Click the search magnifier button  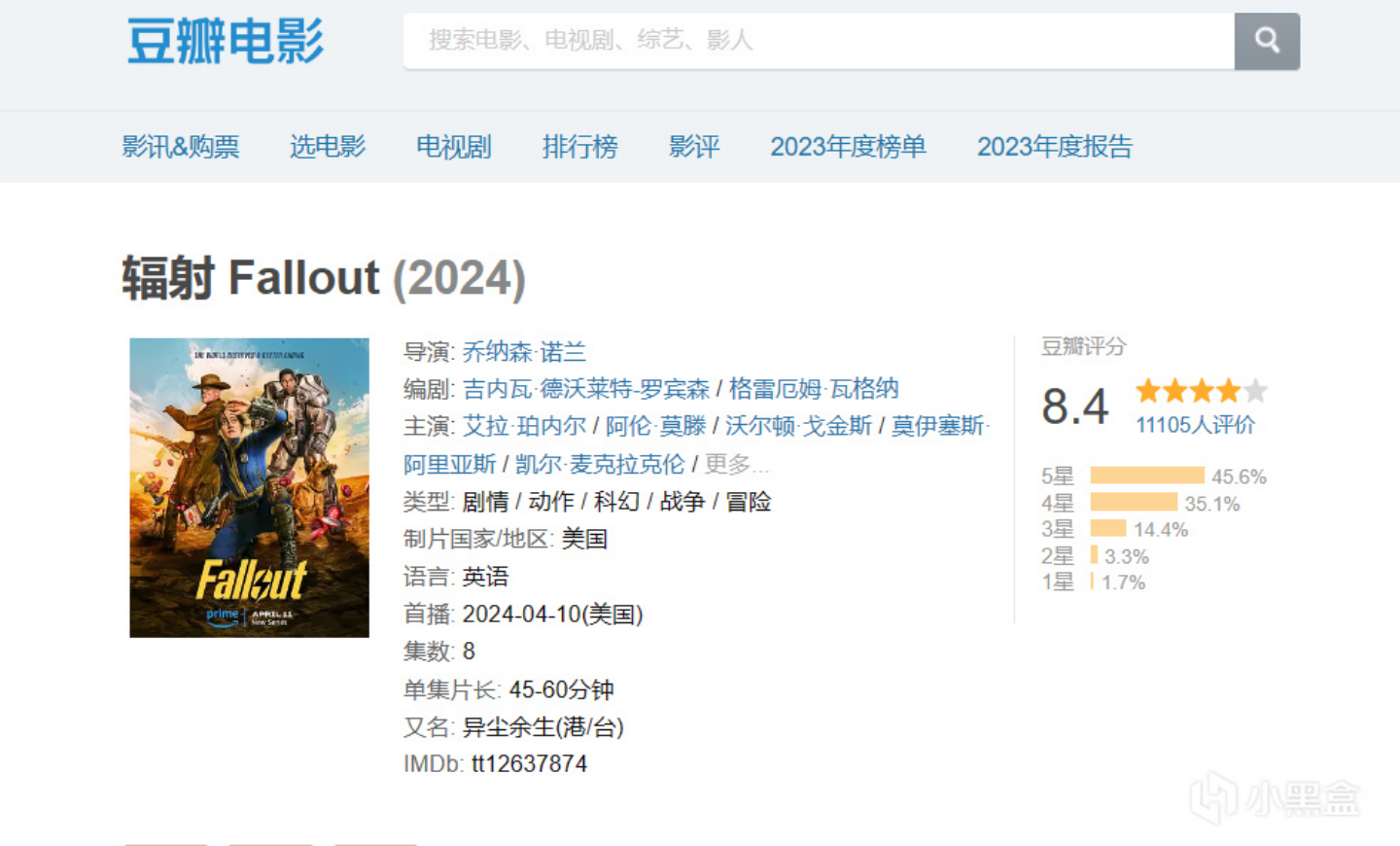1267,41
